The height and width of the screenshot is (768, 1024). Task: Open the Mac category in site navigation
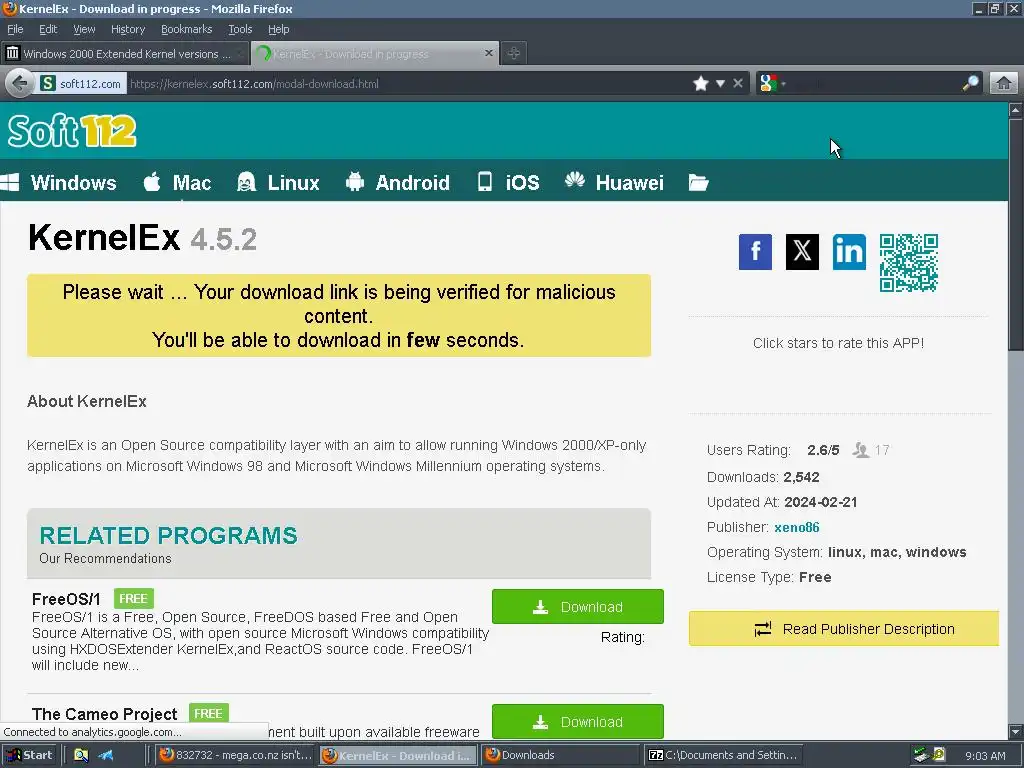(178, 182)
